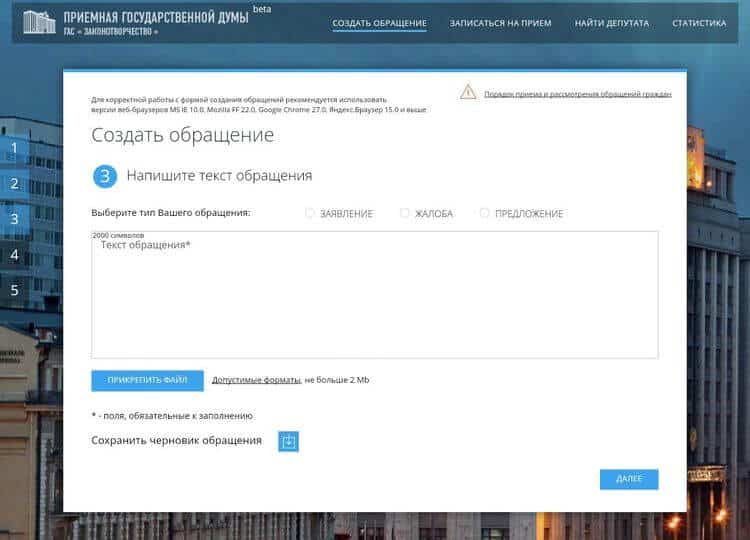Jump to step 4 in sidebar
Viewport: 750px width, 540px height.
(x=14, y=255)
